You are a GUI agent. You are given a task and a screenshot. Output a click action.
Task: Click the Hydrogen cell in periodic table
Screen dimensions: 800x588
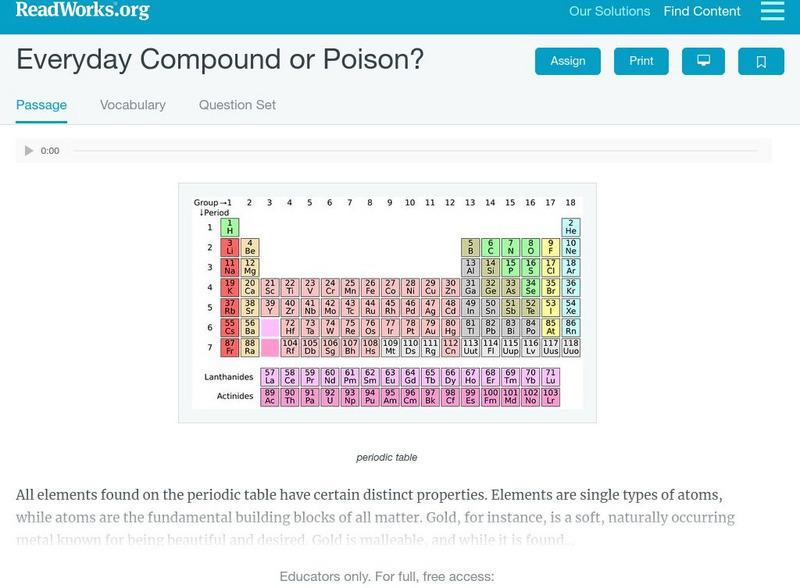(x=230, y=227)
